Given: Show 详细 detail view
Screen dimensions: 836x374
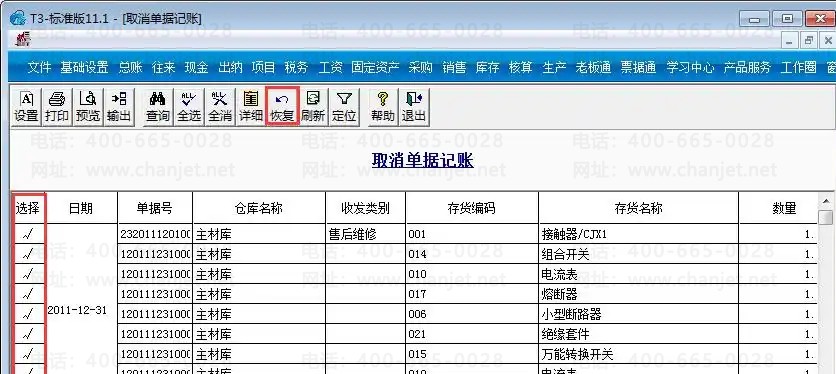Looking at the screenshot, I should tap(251, 107).
